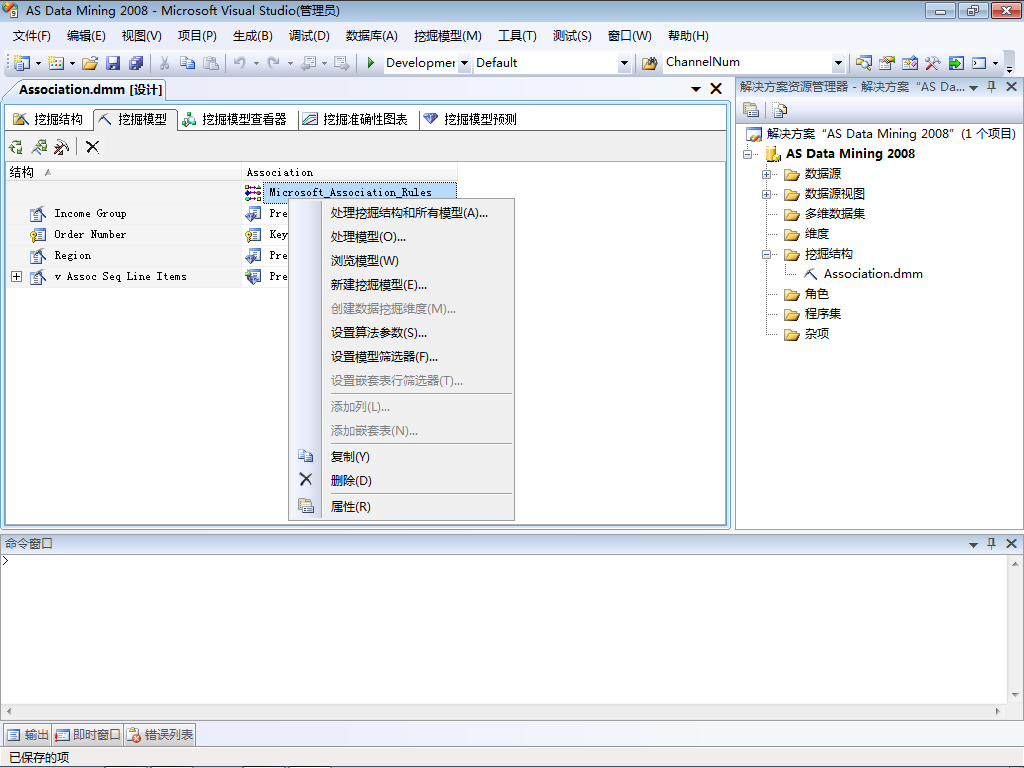
Task: Click the Properties Window toolbar icon
Action: click(x=886, y=63)
